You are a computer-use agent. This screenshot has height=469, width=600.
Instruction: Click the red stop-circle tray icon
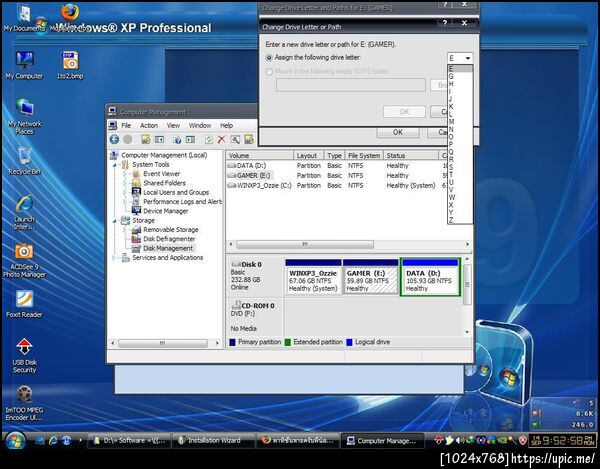523,441
